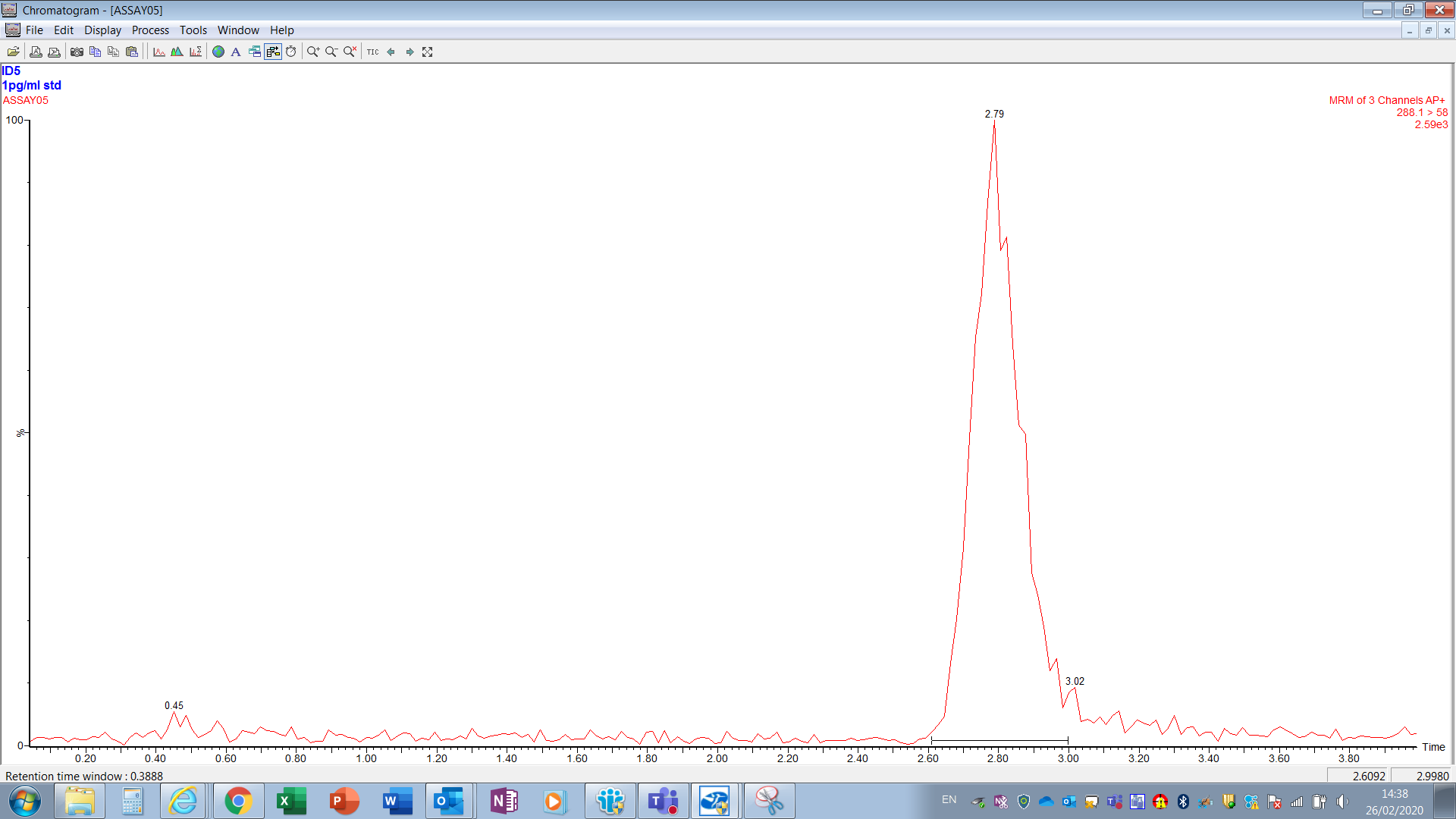Image resolution: width=1456 pixels, height=819 pixels.
Task: Click the volume speaker tray icon
Action: [1342, 802]
